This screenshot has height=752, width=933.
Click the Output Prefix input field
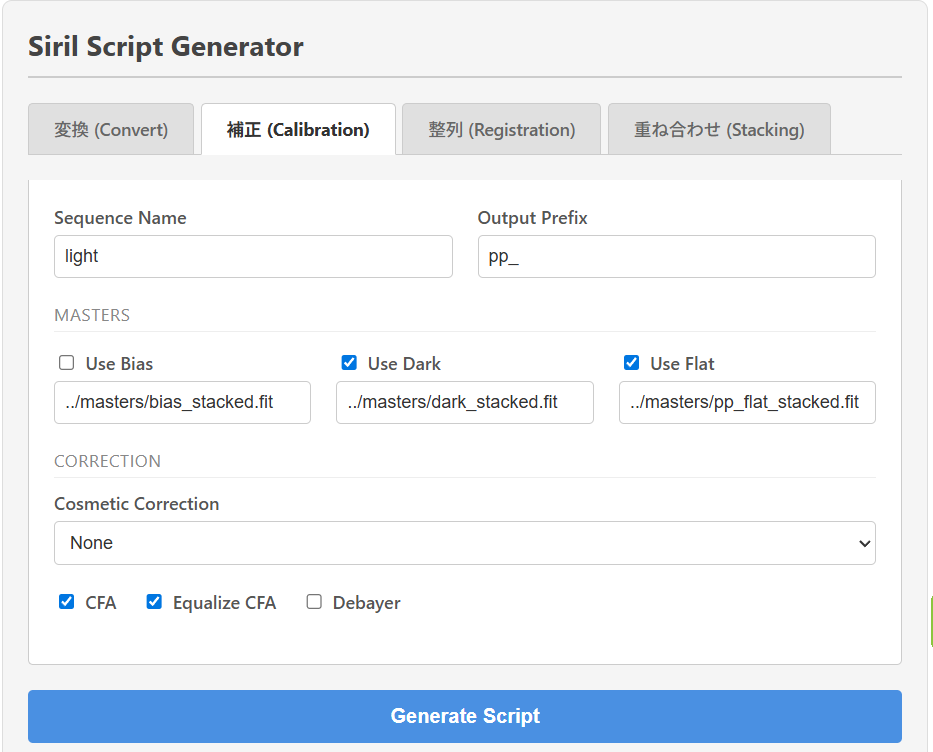point(677,256)
